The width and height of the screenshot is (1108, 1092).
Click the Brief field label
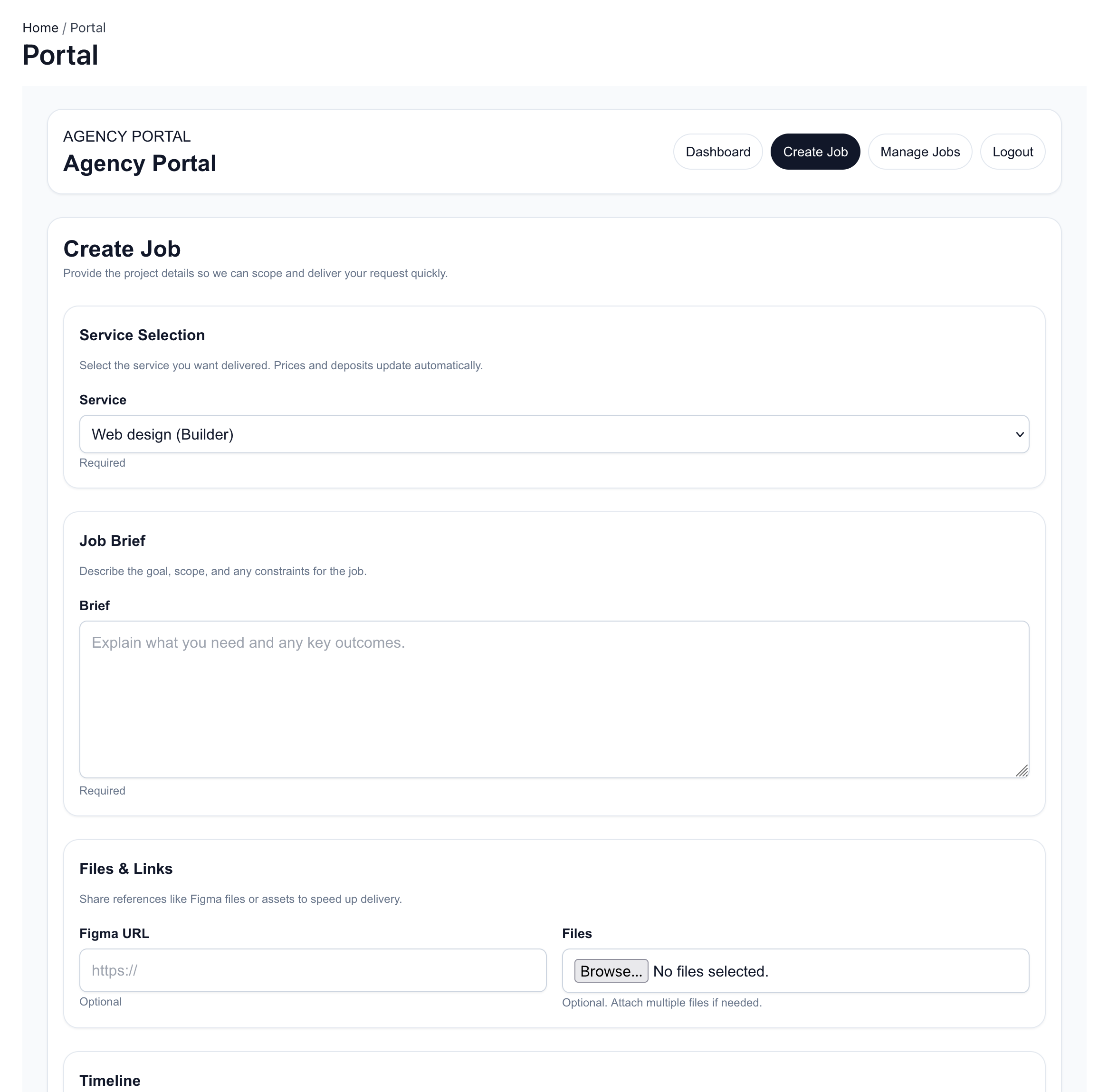point(95,606)
